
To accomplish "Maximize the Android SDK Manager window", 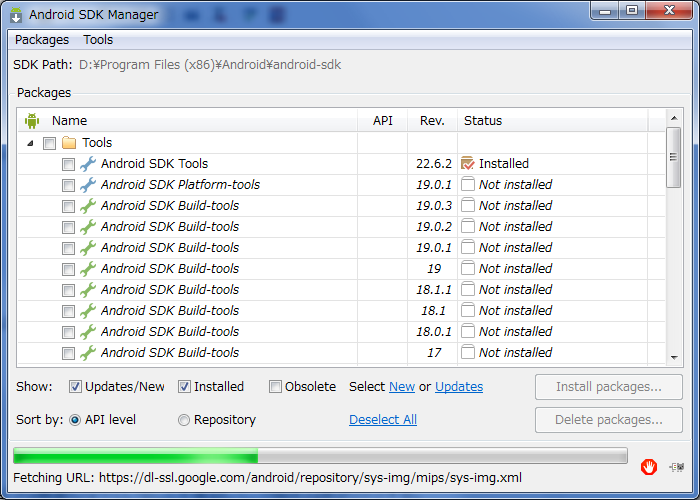I will coord(632,11).
